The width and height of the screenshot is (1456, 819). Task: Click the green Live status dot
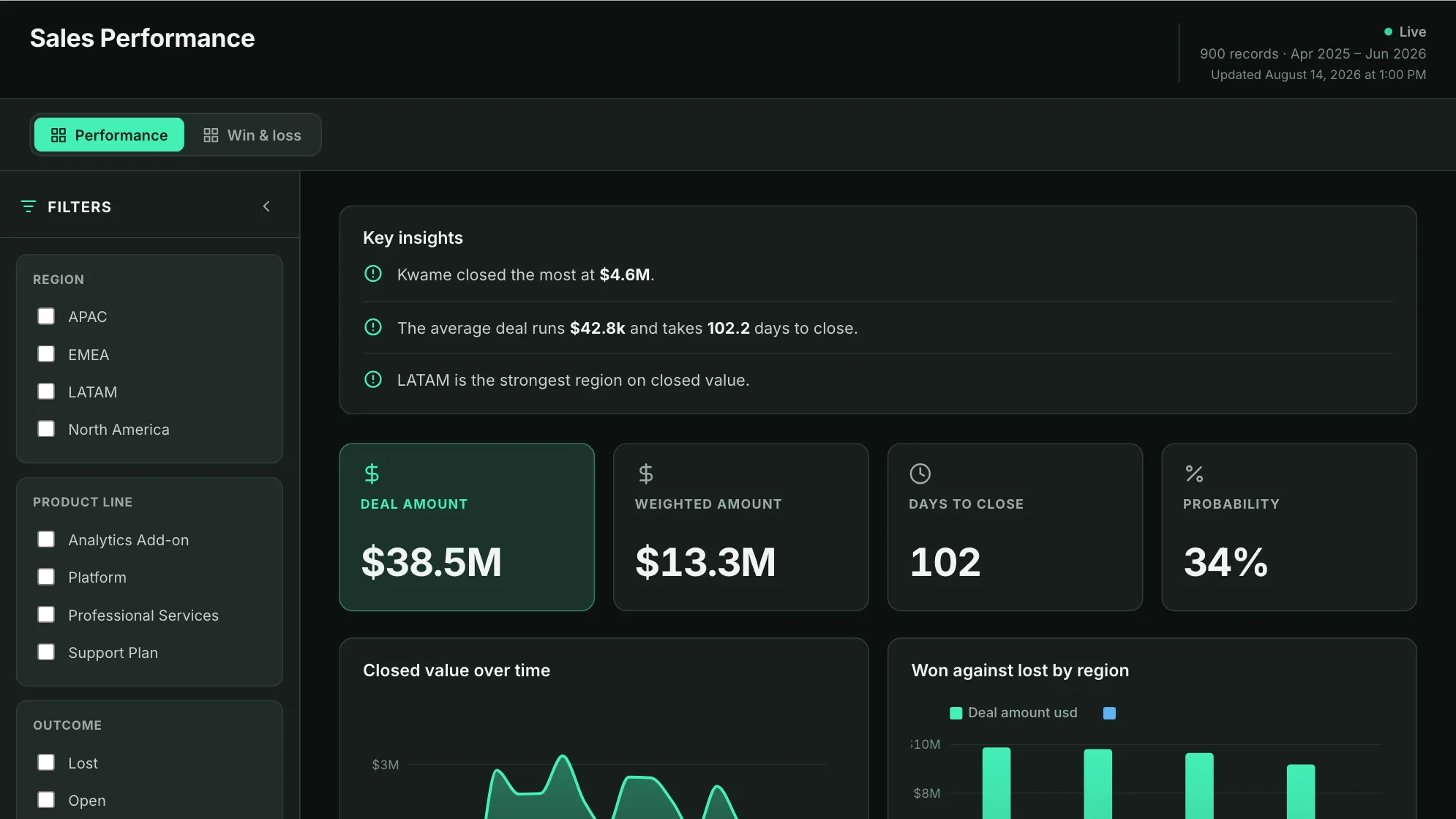1388,31
